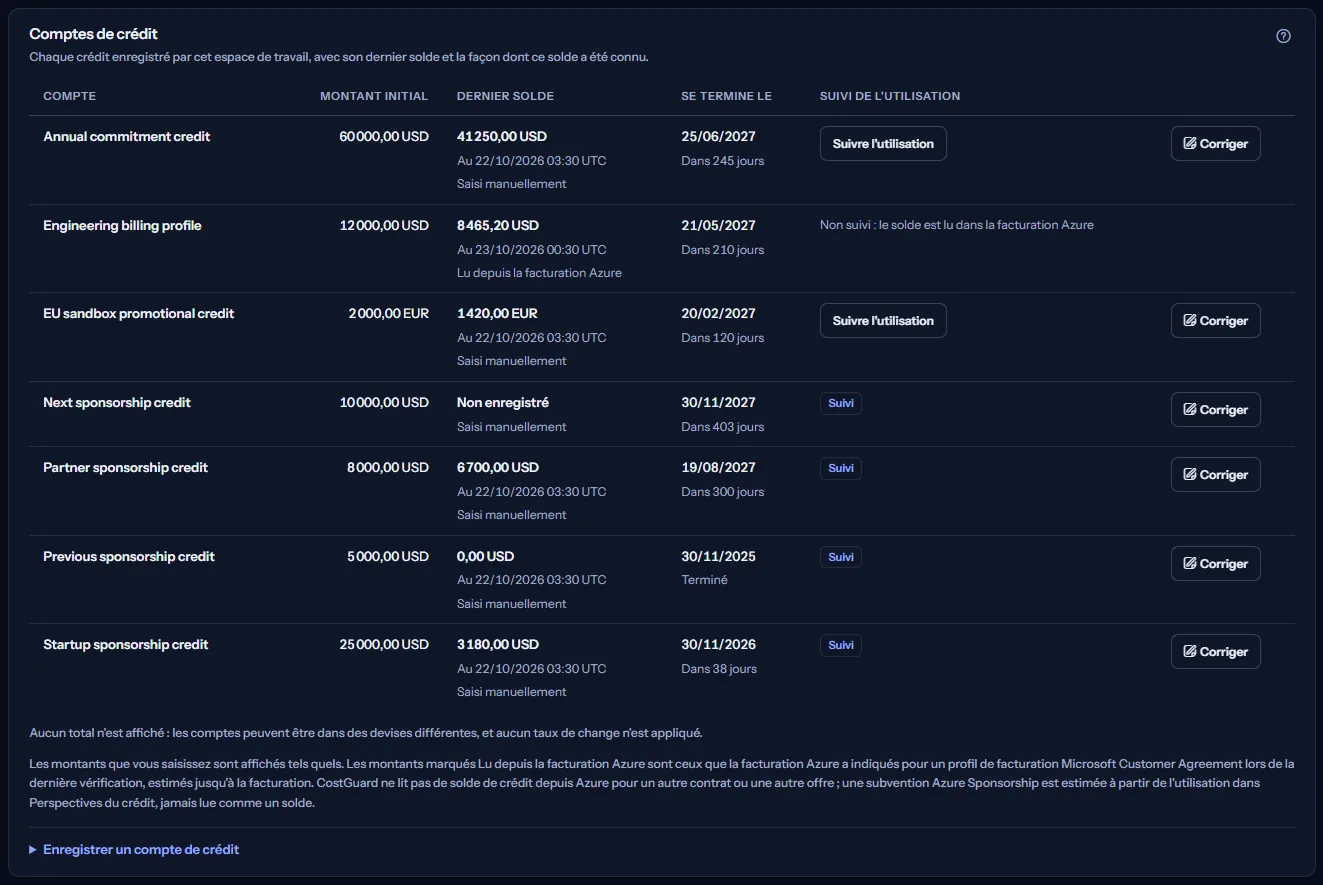Click Corriger for Previous sponsorship credit
Image resolution: width=1323 pixels, height=885 pixels.
click(1216, 563)
